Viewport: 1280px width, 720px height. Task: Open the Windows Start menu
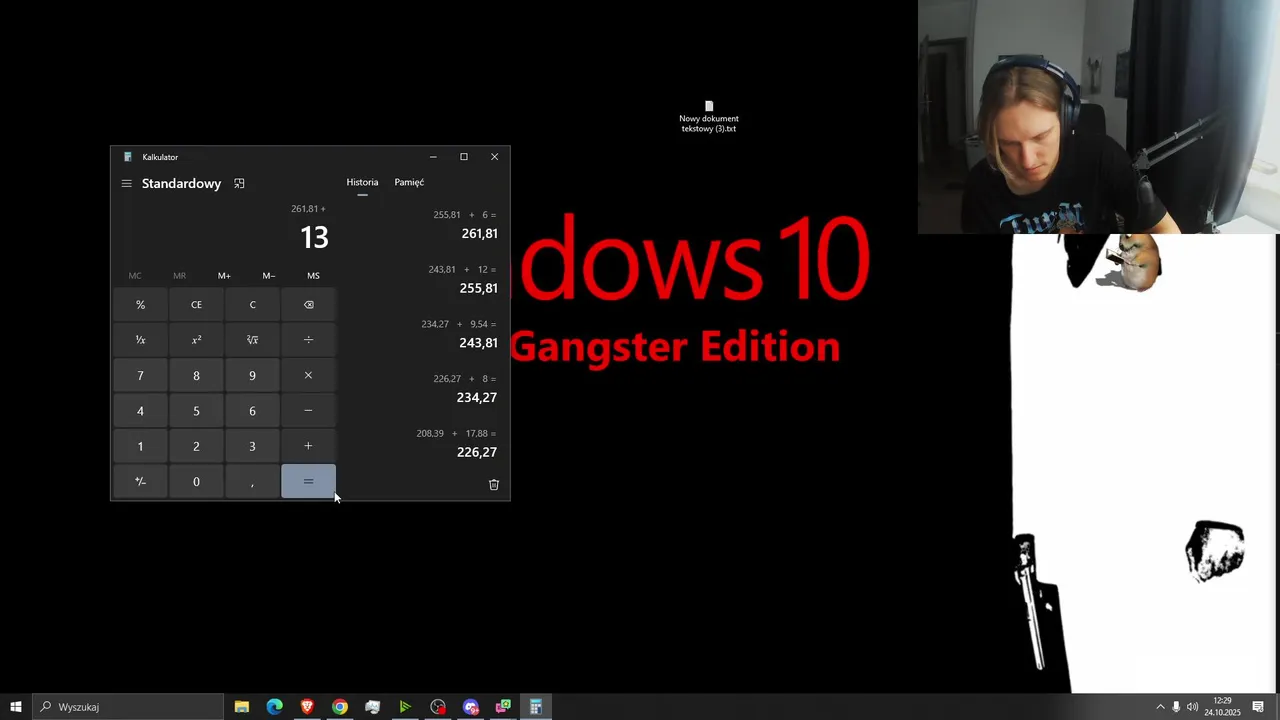point(15,707)
